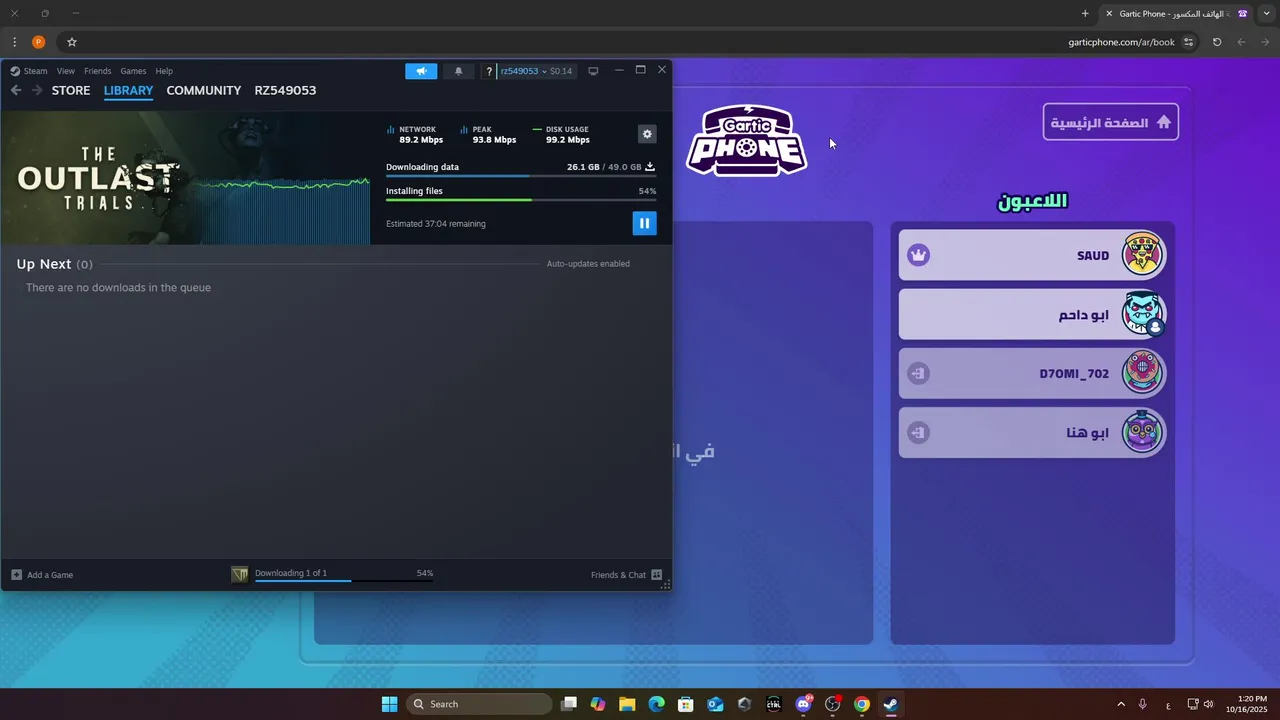This screenshot has height=720, width=1280.
Task: Open Microsoft Store from the taskbar
Action: click(686, 704)
